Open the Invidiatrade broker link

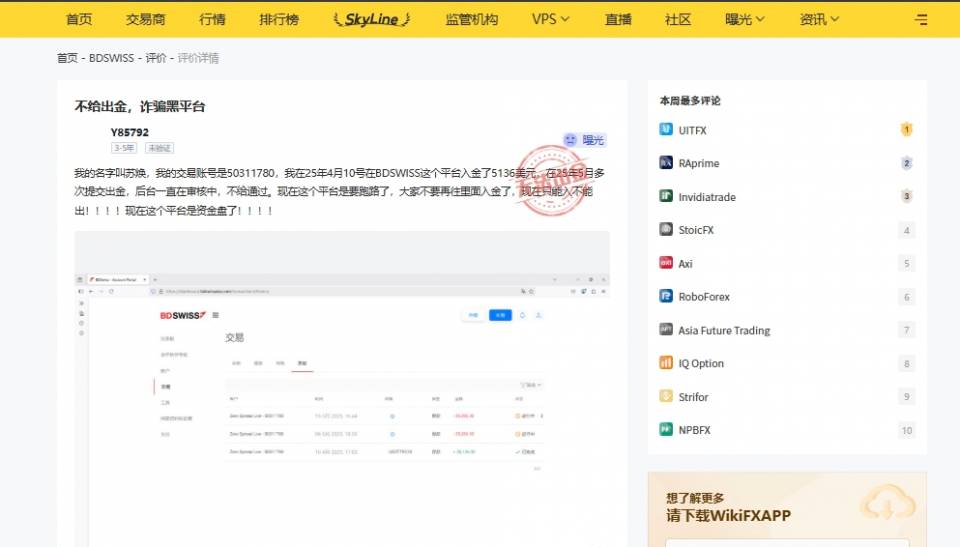(x=707, y=197)
